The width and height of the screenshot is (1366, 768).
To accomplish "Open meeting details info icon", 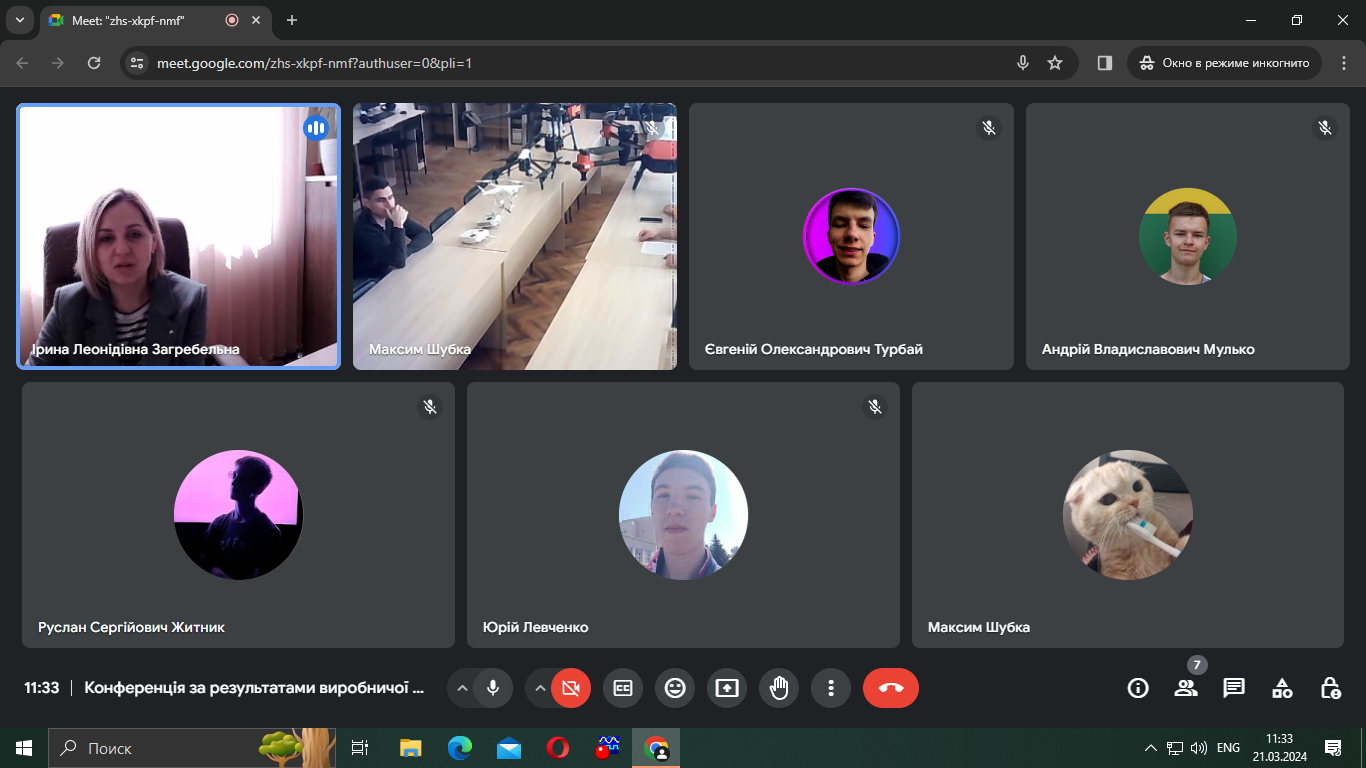I will tap(1138, 688).
